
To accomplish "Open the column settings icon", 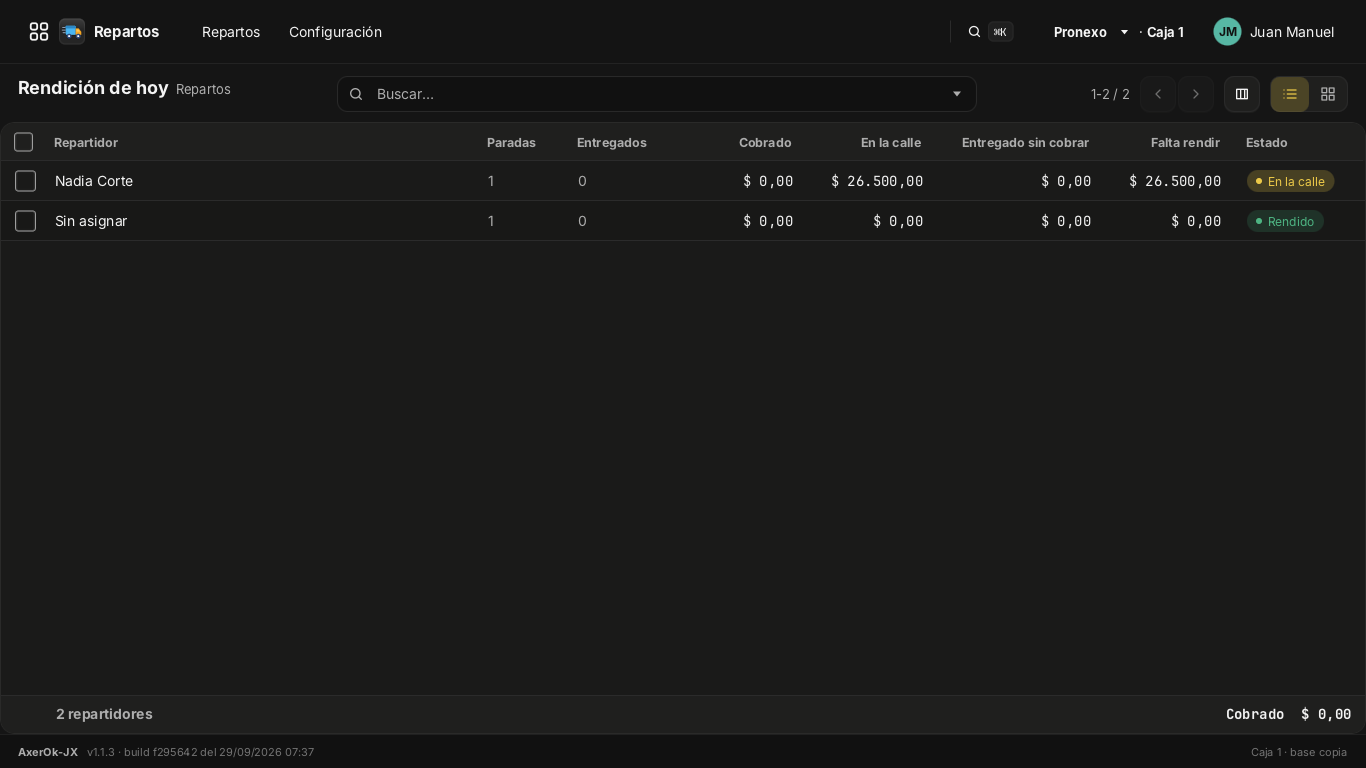I will tap(1242, 94).
